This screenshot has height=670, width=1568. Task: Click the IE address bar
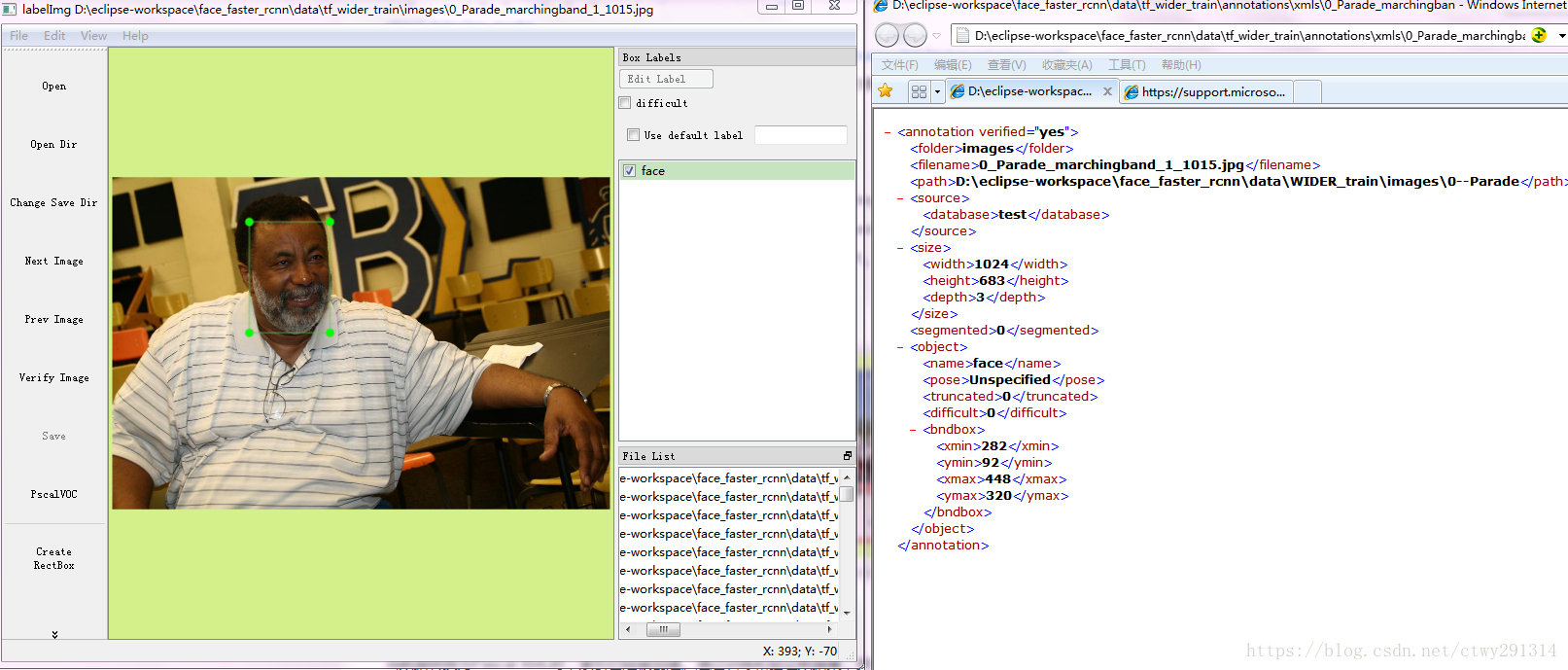click(1249, 36)
